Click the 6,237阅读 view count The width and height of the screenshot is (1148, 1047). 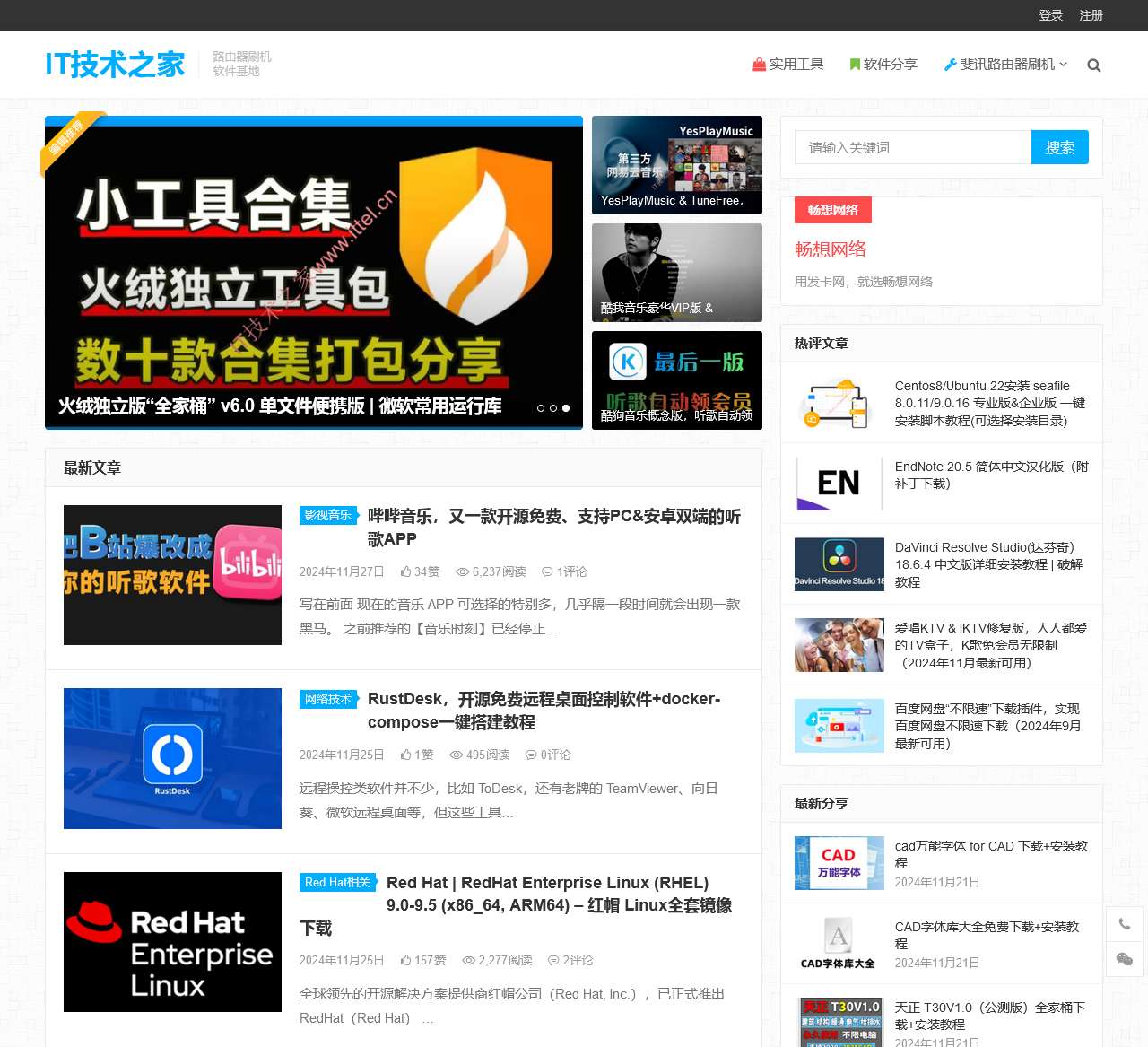pos(491,571)
